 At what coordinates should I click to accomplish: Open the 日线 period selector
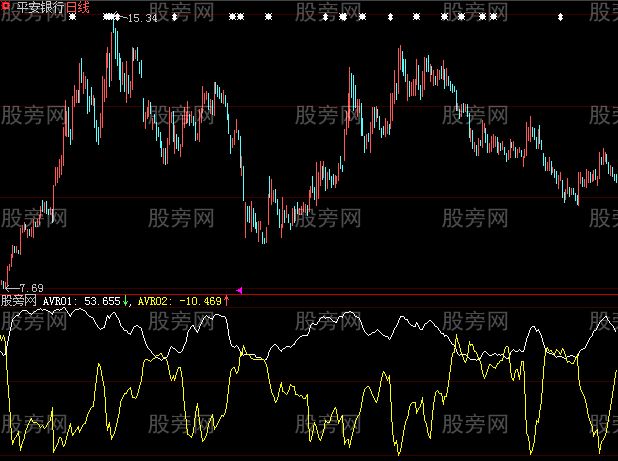77,7
